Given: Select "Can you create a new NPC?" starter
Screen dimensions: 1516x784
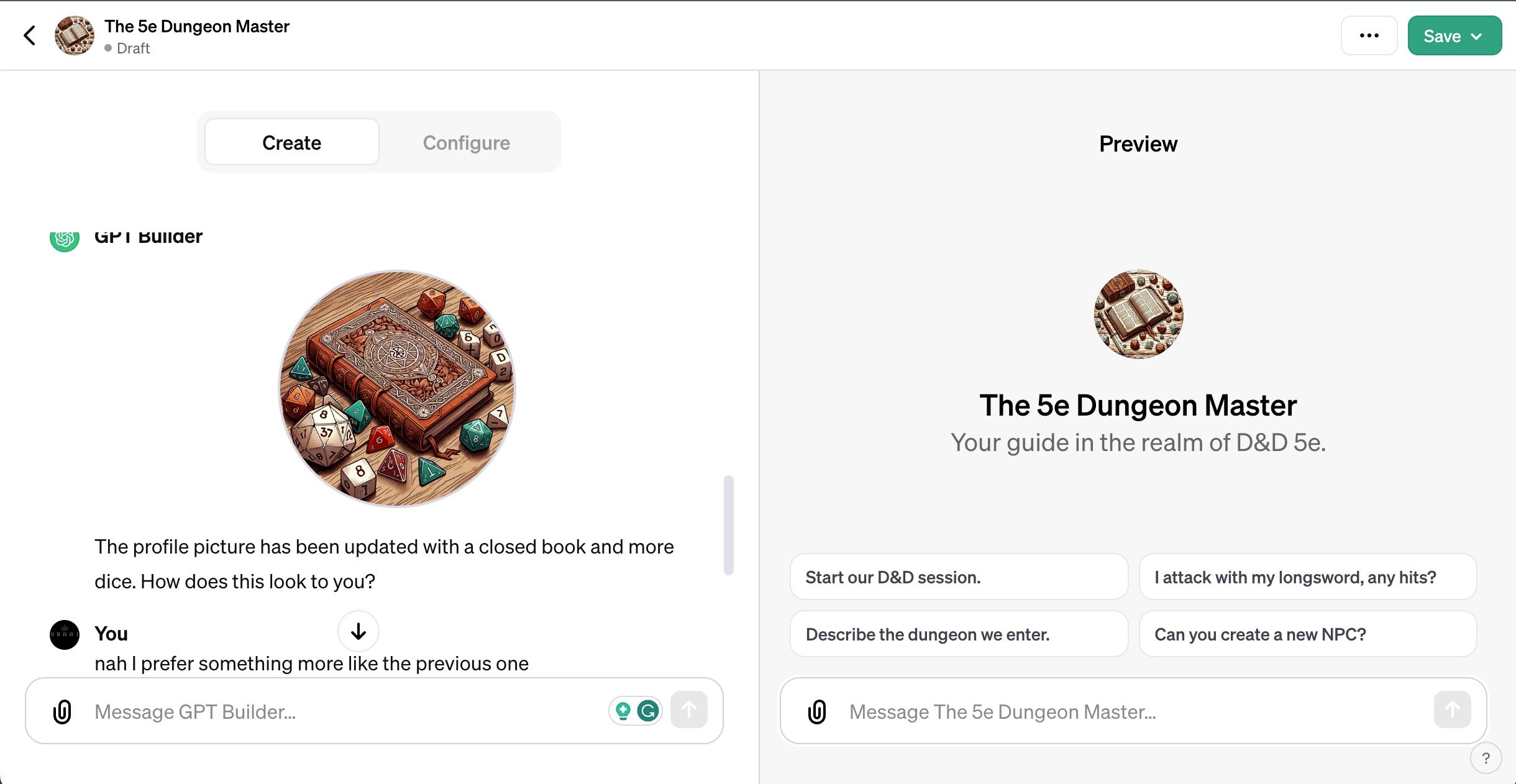Looking at the screenshot, I should coord(1307,634).
